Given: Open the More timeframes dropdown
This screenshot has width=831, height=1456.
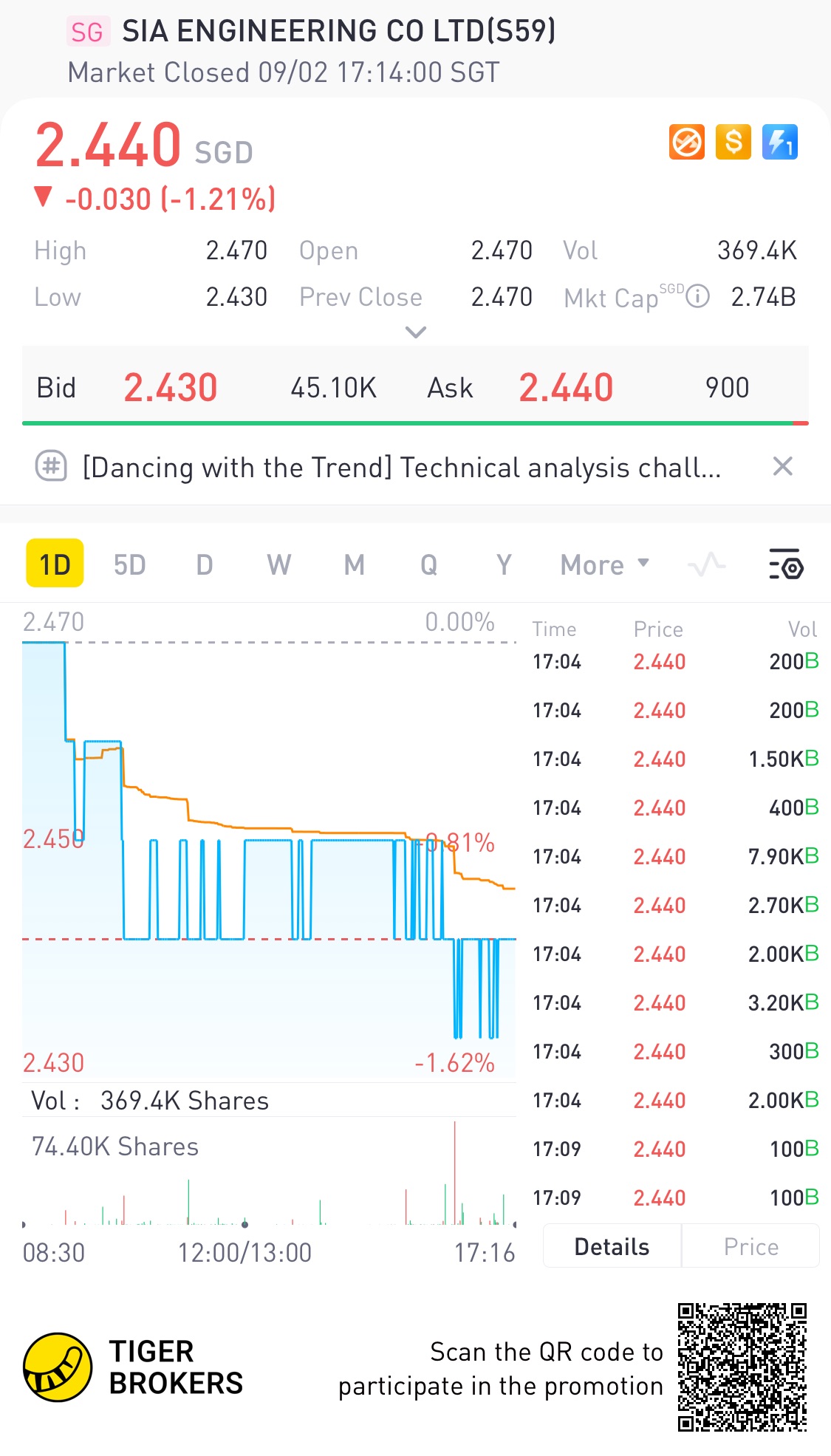Looking at the screenshot, I should click(604, 565).
